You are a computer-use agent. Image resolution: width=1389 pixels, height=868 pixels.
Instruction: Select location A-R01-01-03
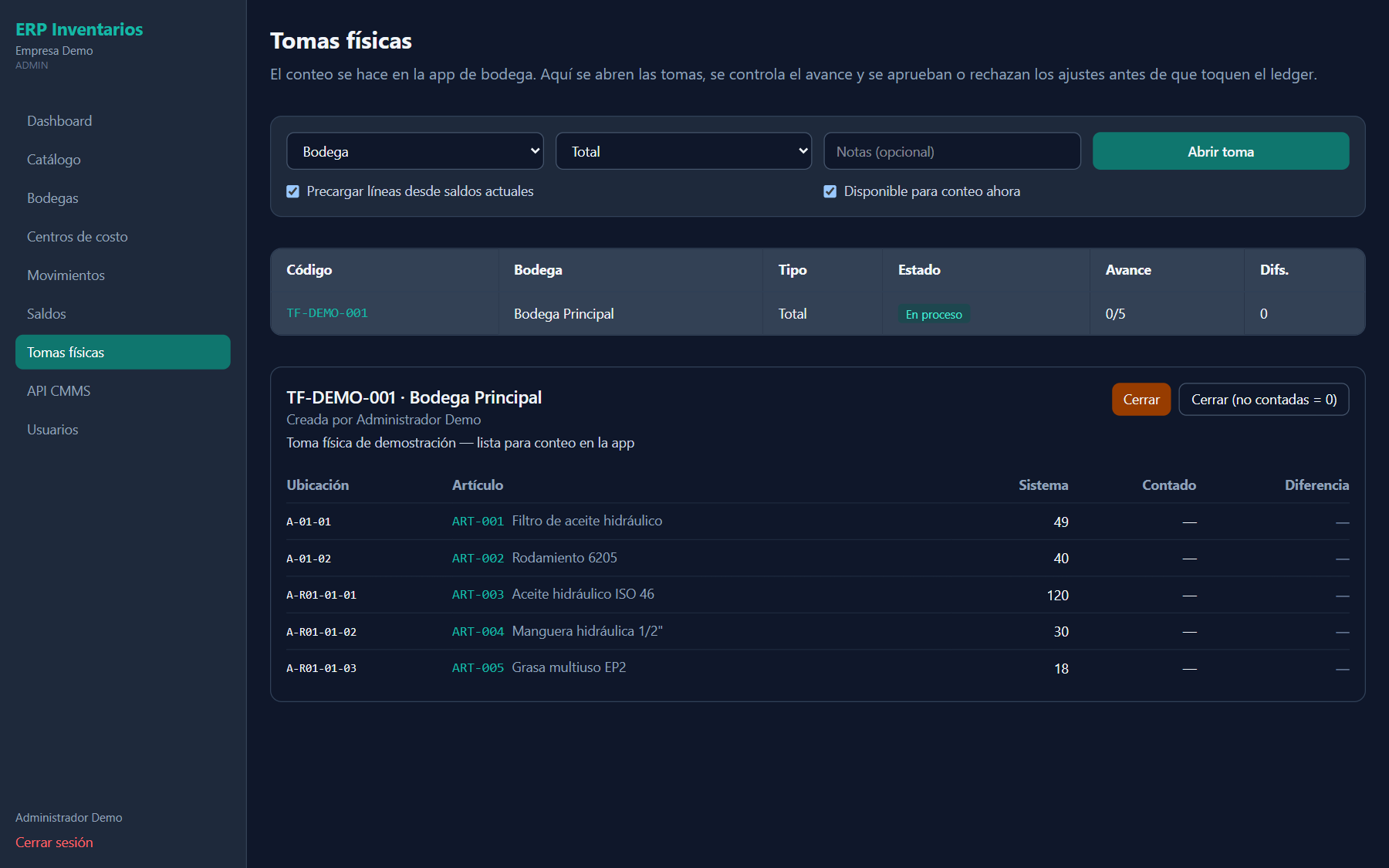pyautogui.click(x=322, y=668)
